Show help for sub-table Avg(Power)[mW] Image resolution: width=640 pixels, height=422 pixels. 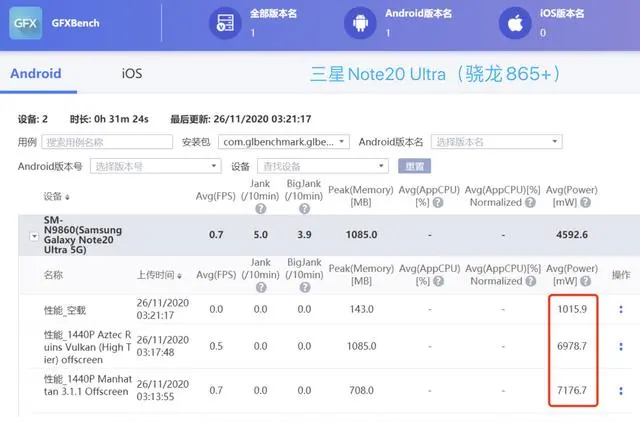(586, 281)
